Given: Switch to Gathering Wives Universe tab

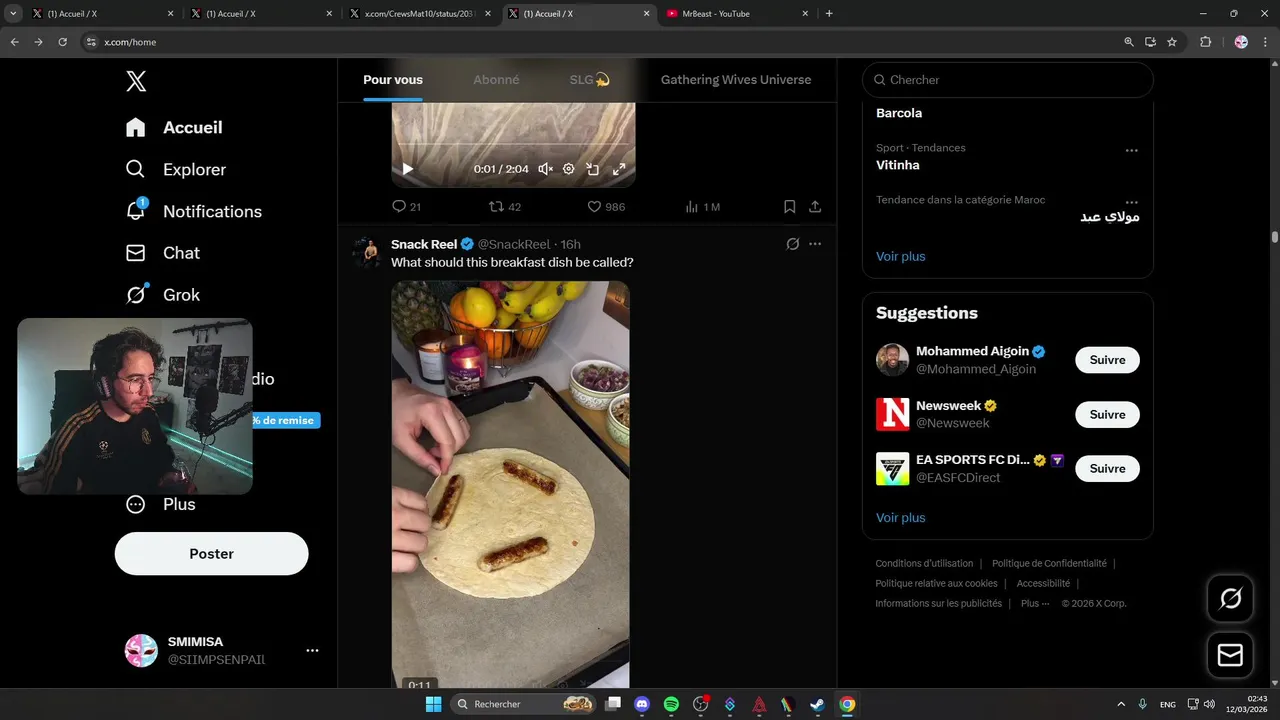Looking at the screenshot, I should click(x=736, y=80).
